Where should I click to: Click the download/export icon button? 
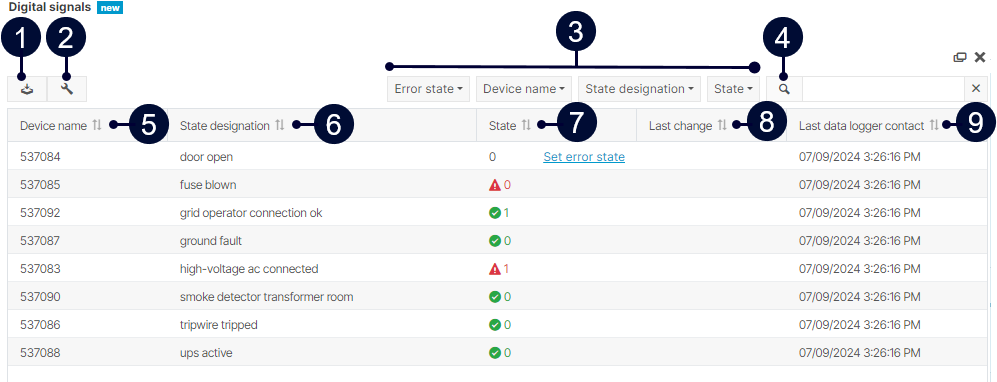point(27,90)
